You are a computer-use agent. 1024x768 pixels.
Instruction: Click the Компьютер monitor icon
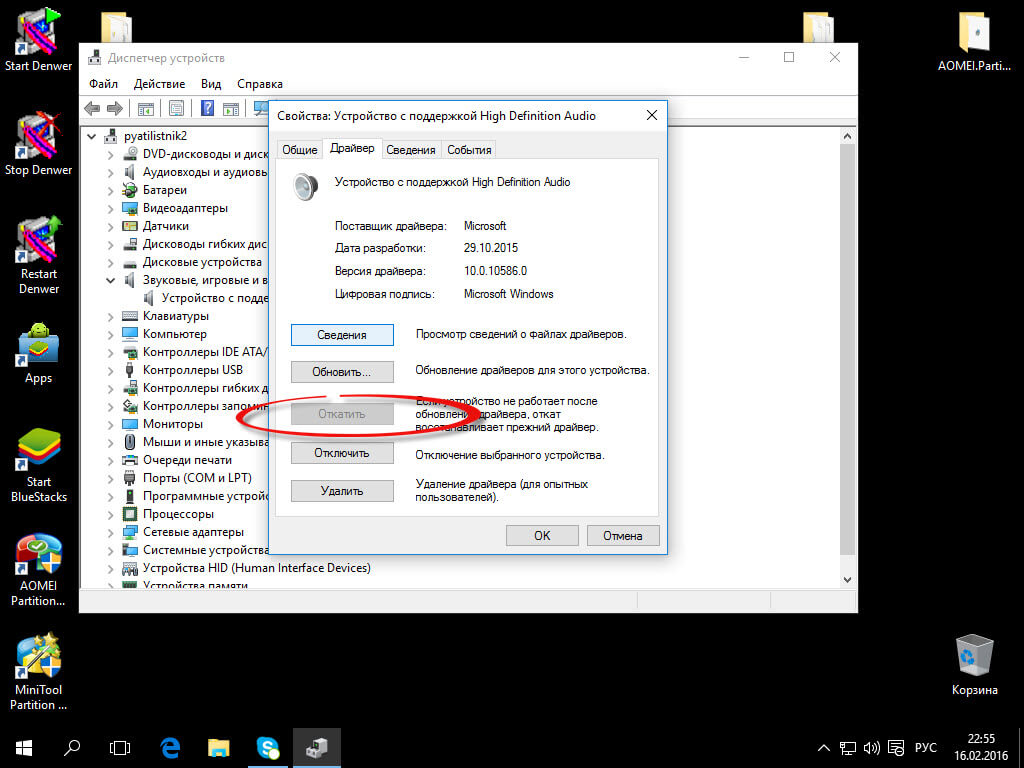[x=129, y=334]
